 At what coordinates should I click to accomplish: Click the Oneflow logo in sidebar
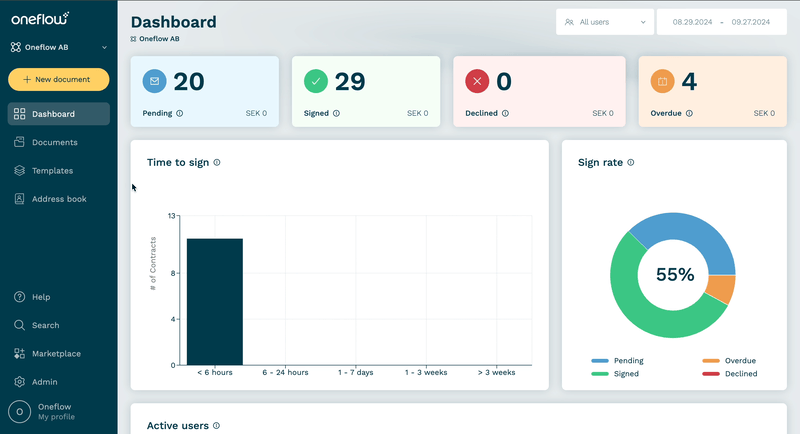40,19
